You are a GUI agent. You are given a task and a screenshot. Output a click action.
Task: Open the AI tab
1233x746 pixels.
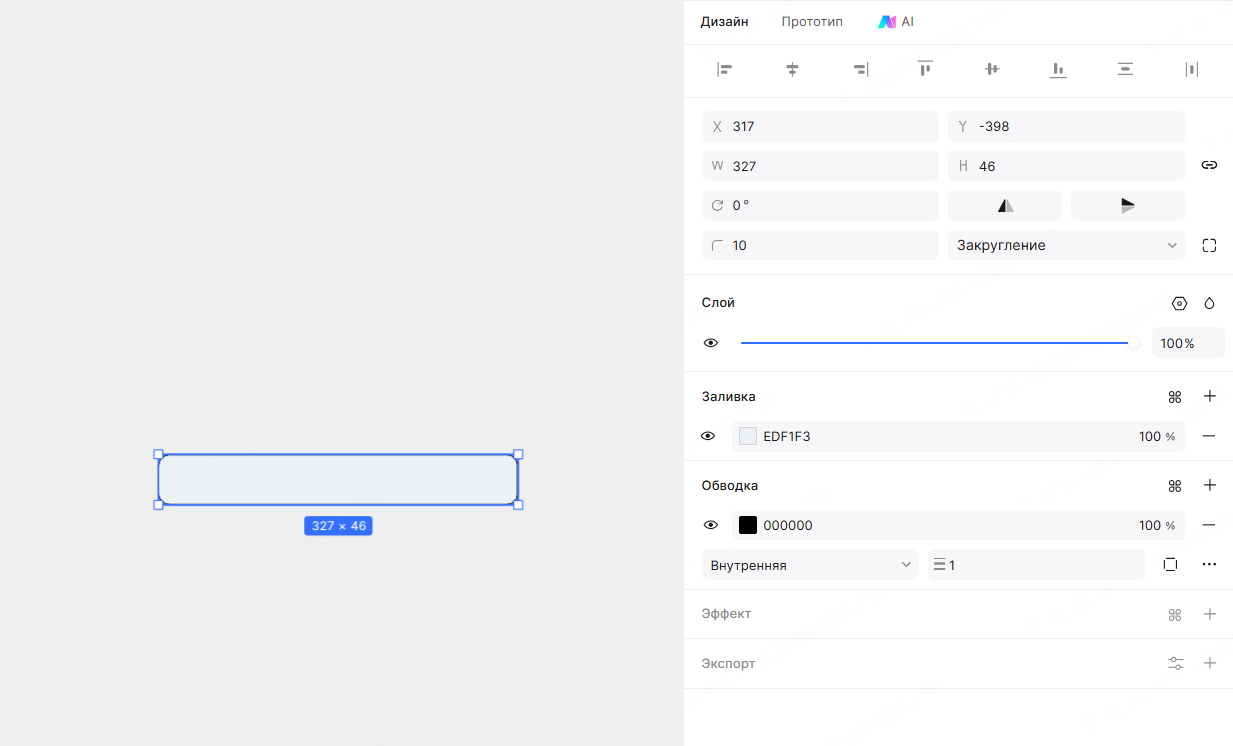(x=896, y=22)
